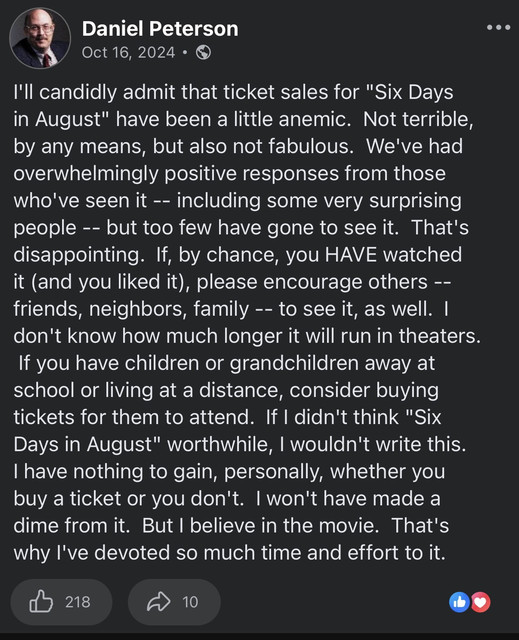Click the Oct 16, 2024 post timestamp
Image resolution: width=519 pixels, height=640 pixels.
pyautogui.click(x=128, y=53)
